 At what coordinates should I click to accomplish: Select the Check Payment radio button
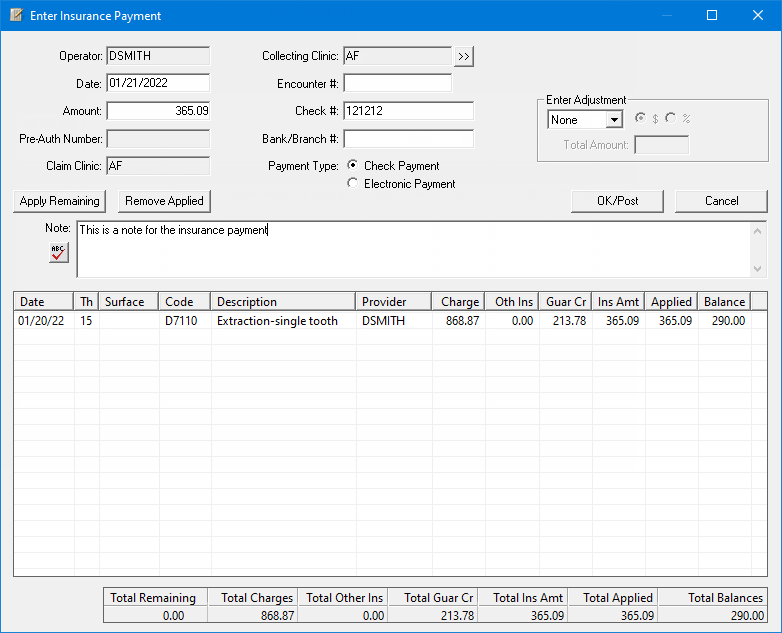[x=352, y=166]
